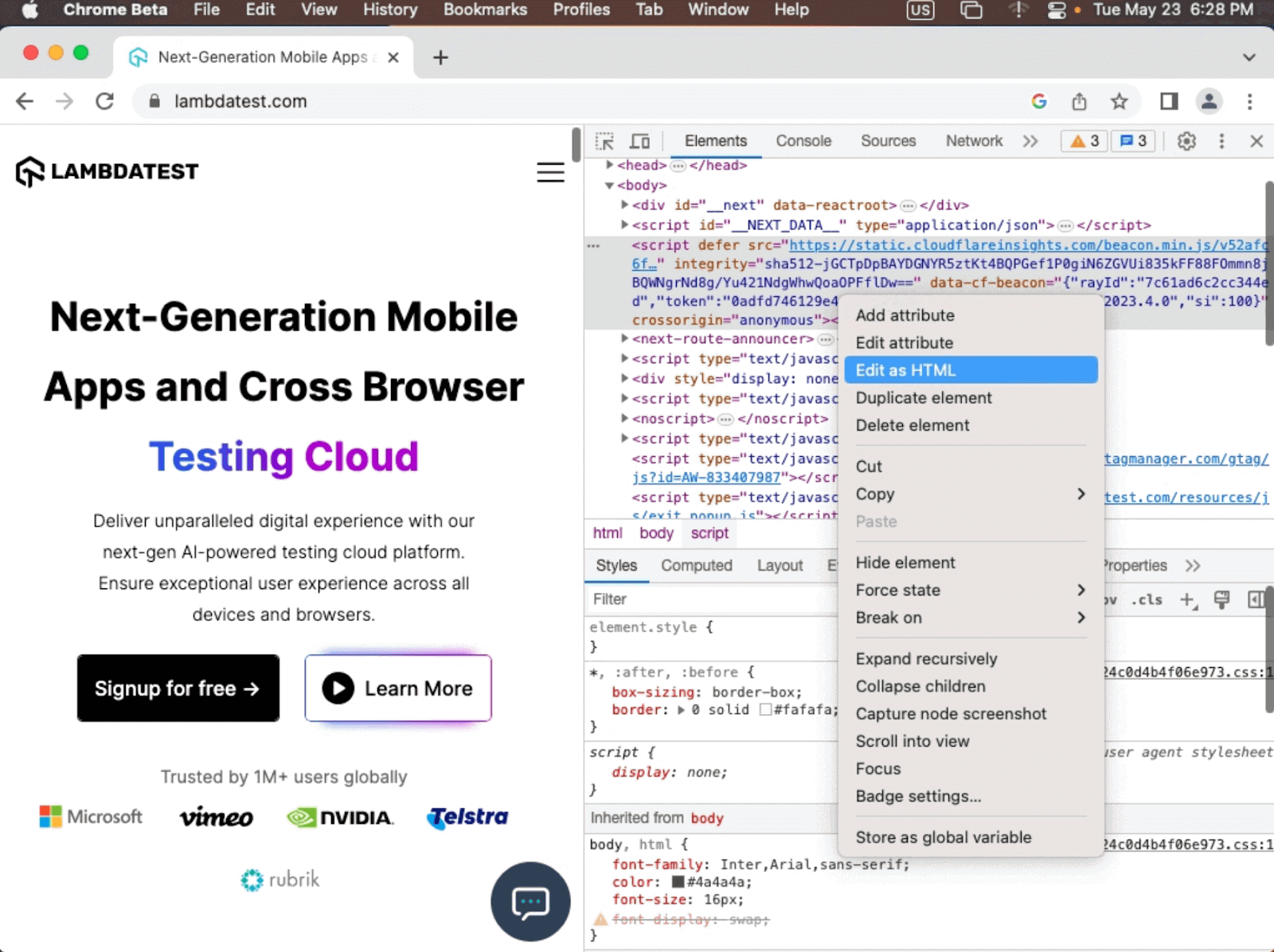Switch to the Network tab
The image size is (1274, 952).
[974, 141]
